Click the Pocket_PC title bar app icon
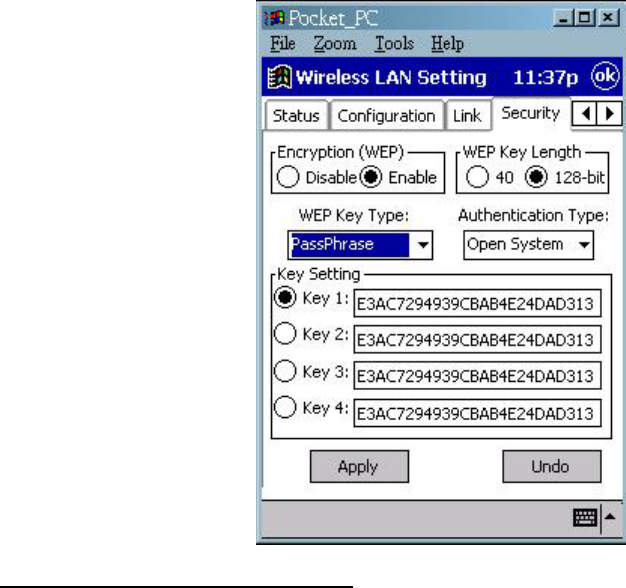Viewport: 626px width, 588px height. point(275,18)
